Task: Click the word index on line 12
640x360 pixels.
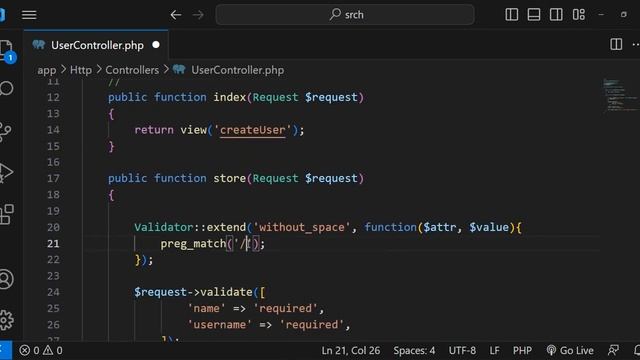Action: (230, 98)
